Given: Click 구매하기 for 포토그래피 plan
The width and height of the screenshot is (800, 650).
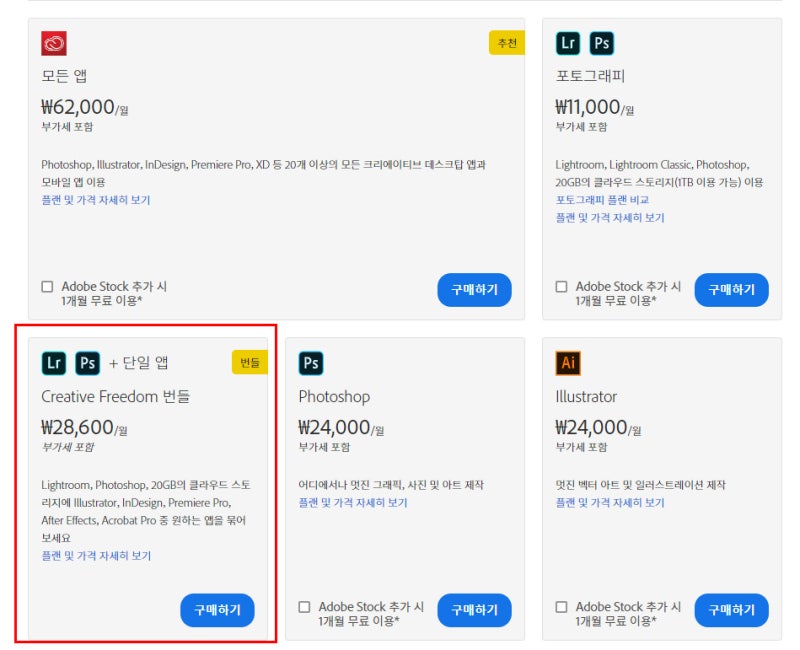Looking at the screenshot, I should 732,290.
